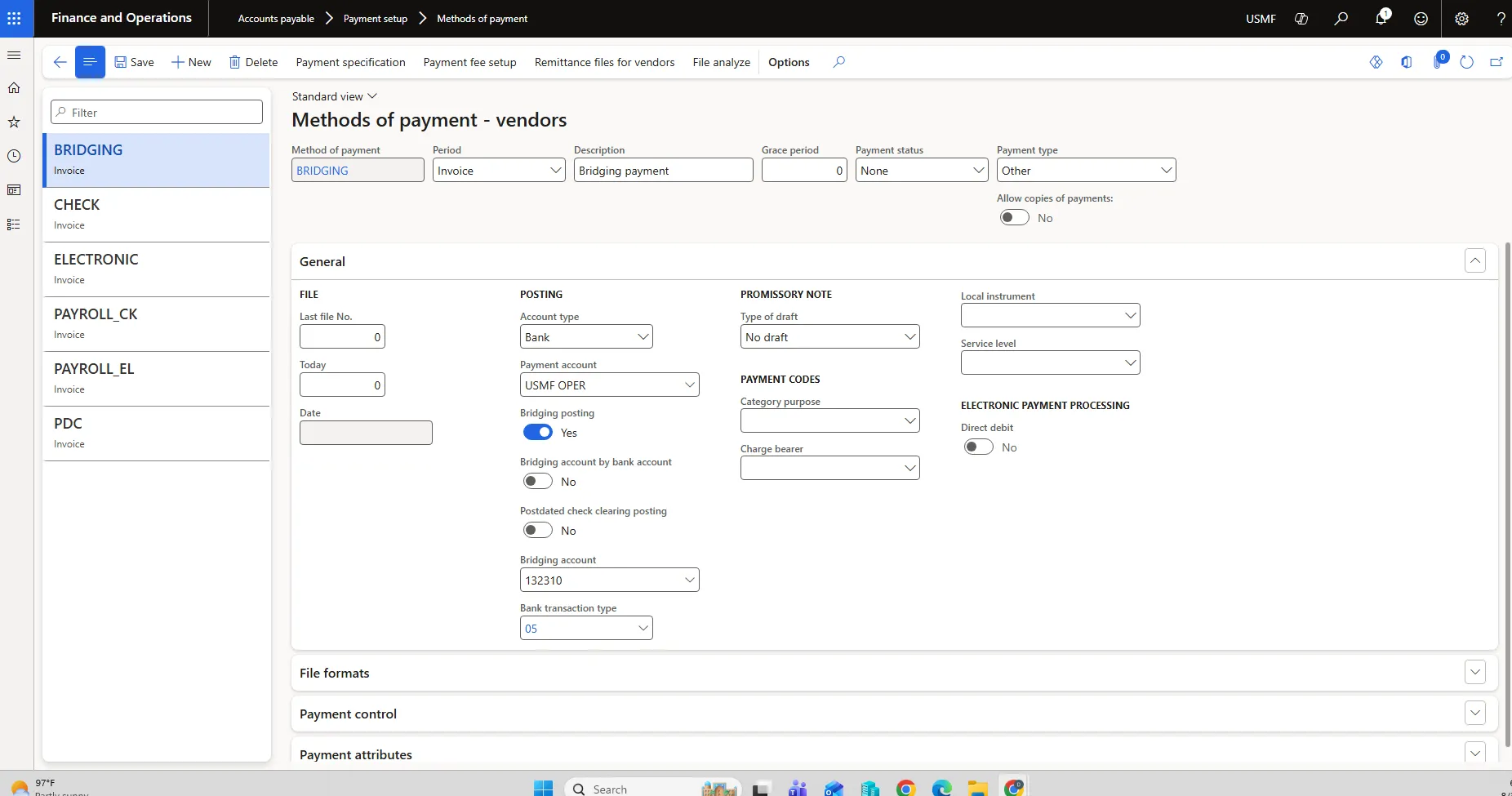Click the back arrow icon
The height and width of the screenshot is (796, 1512).
tap(60, 62)
